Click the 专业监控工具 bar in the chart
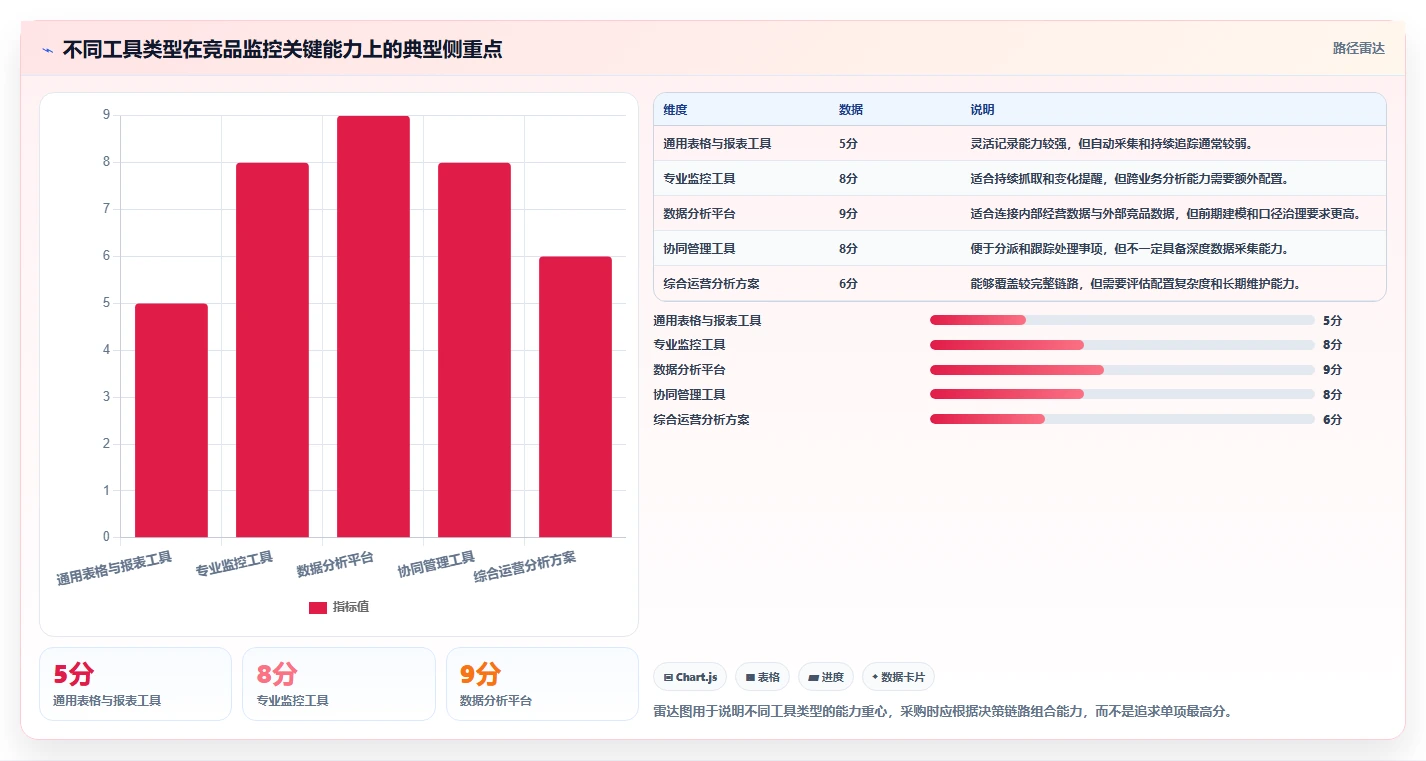 pos(272,350)
